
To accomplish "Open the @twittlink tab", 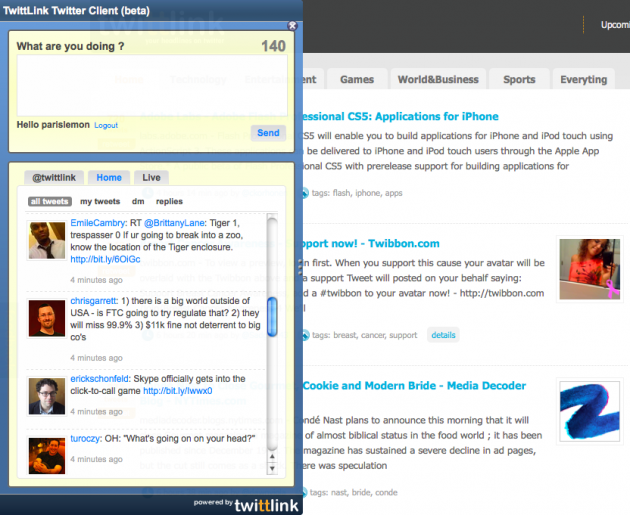I will click(53, 177).
